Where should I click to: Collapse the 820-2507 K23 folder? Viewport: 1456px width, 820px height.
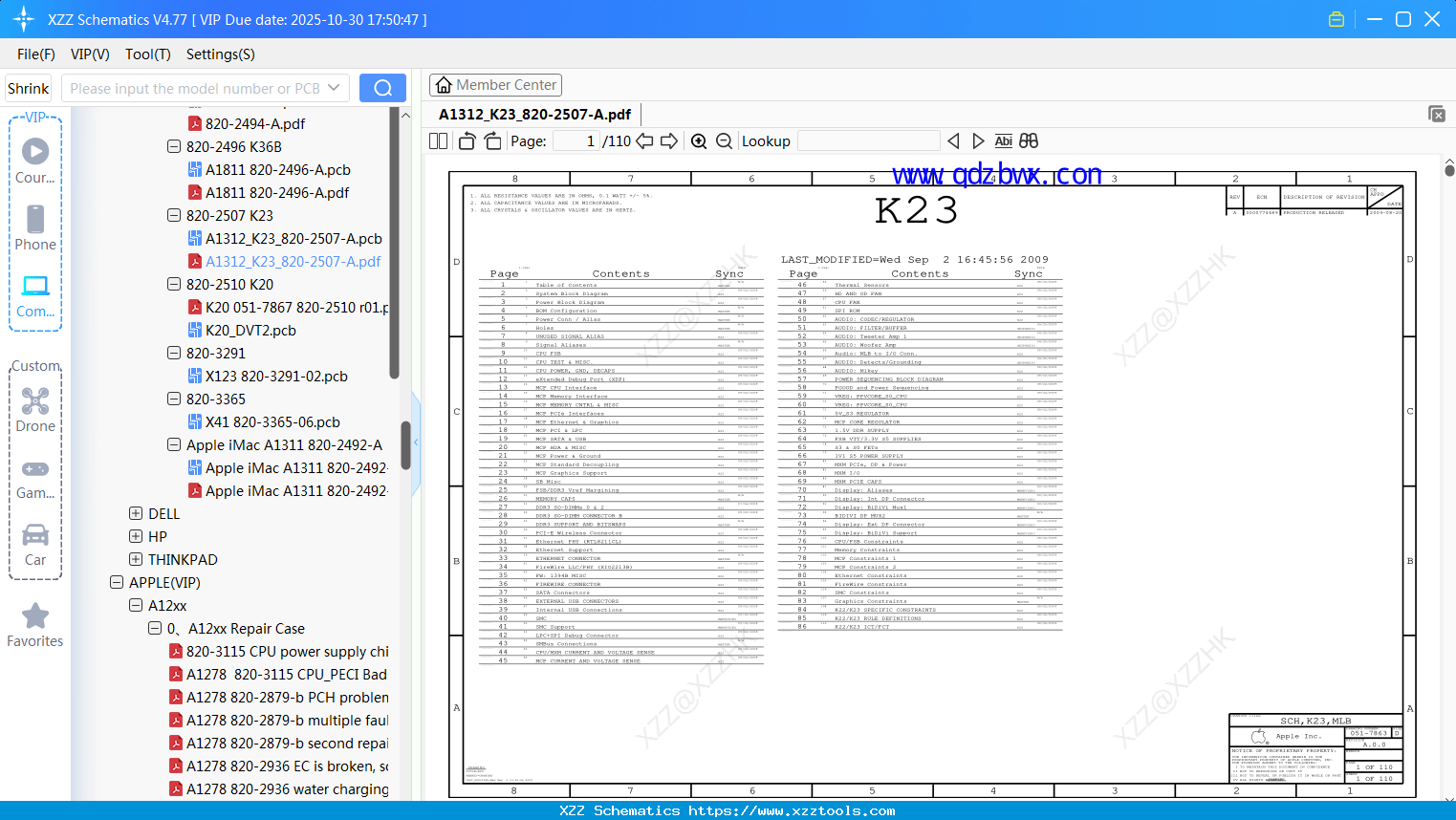pyautogui.click(x=174, y=216)
